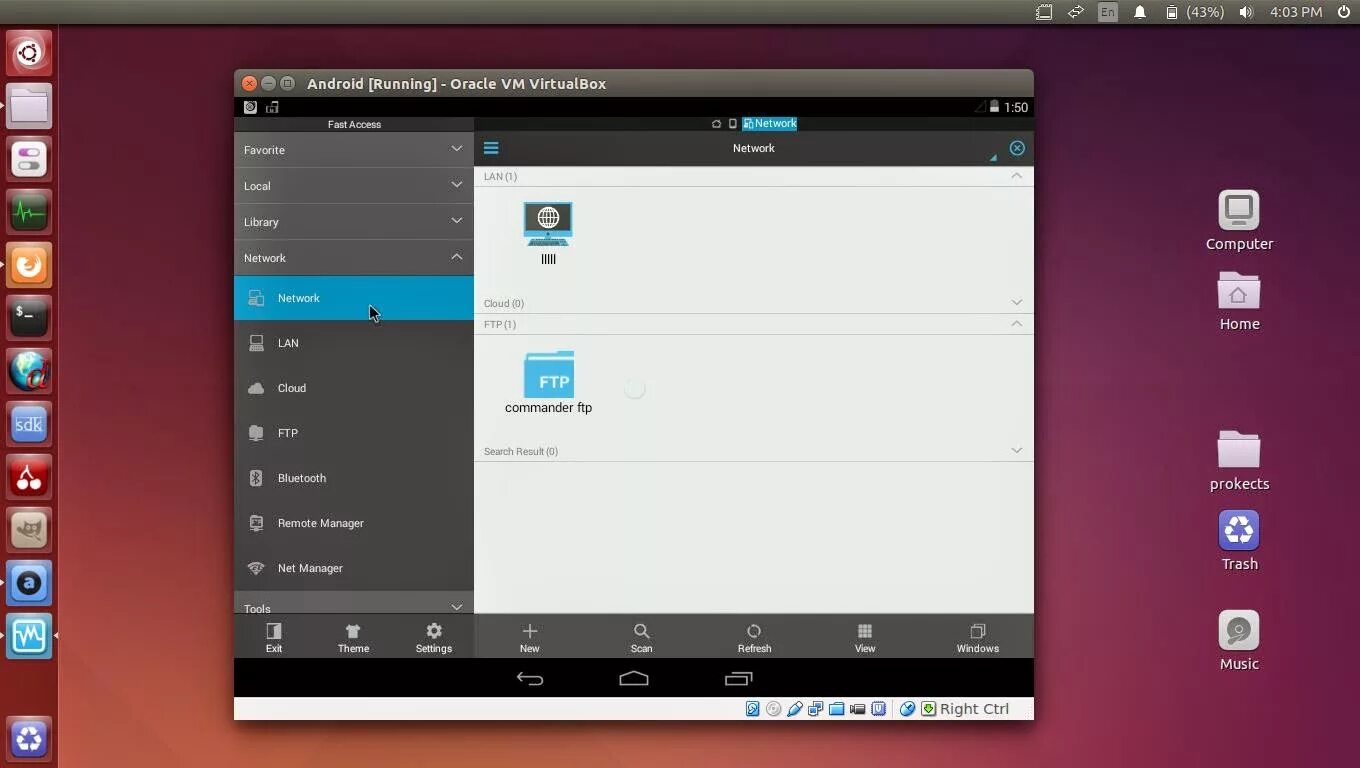Open the network connection indicator
Screen dimensions: 1360x768
tap(1076, 12)
